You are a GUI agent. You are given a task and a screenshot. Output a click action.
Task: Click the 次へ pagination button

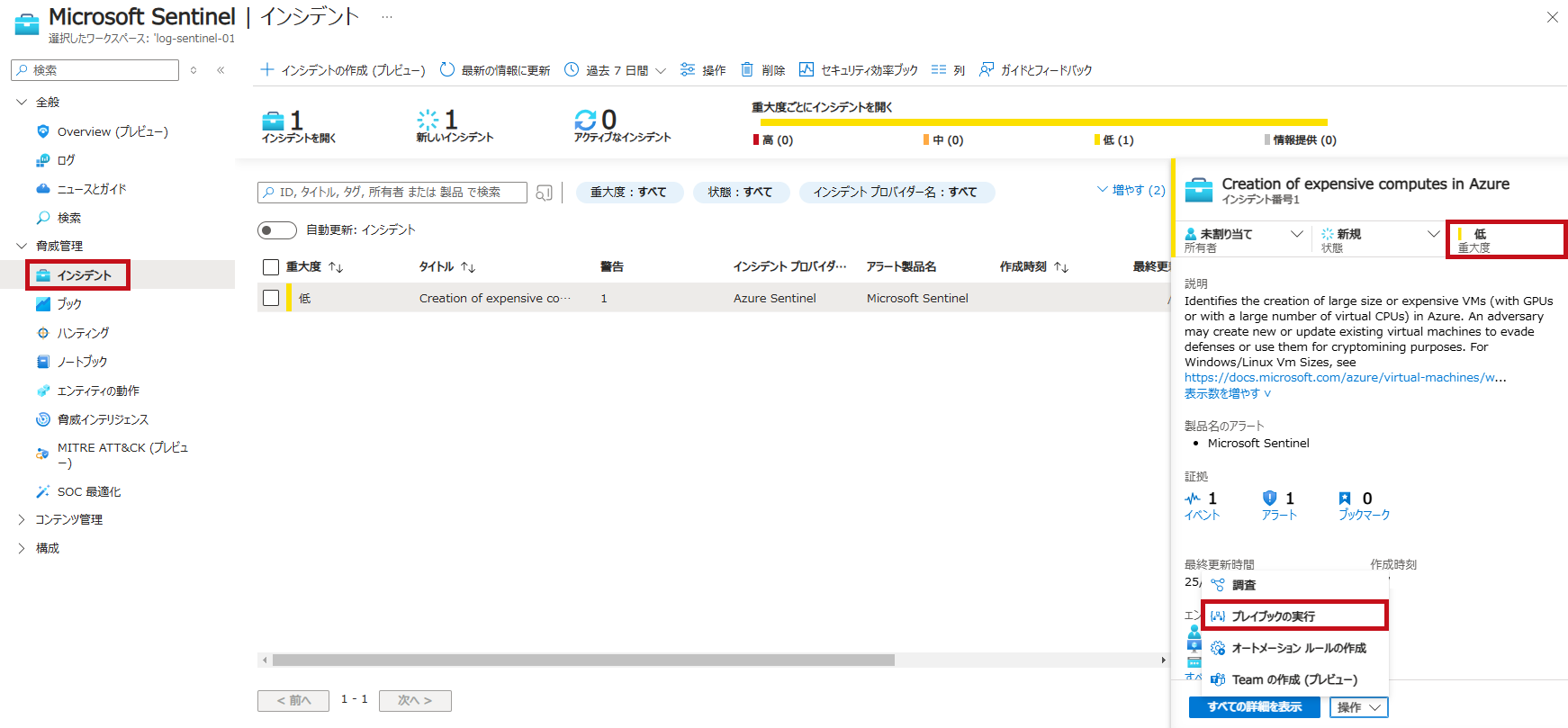pyautogui.click(x=415, y=700)
